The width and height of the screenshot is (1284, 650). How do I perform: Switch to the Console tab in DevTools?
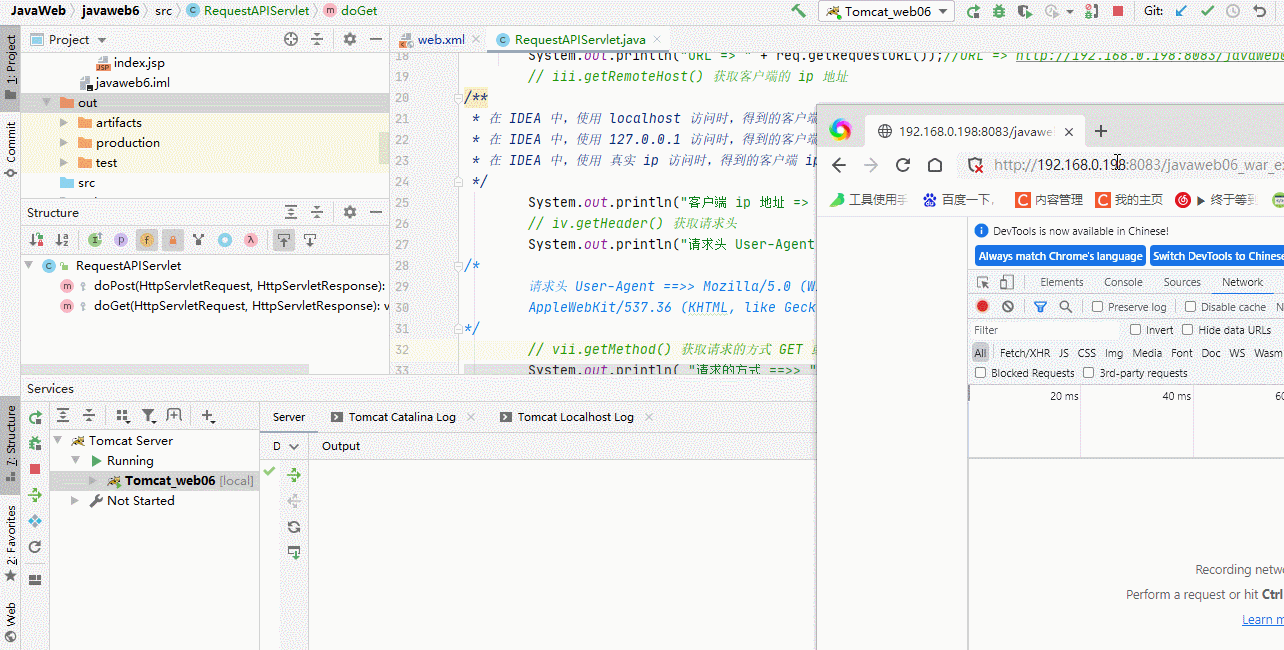coord(1122,282)
